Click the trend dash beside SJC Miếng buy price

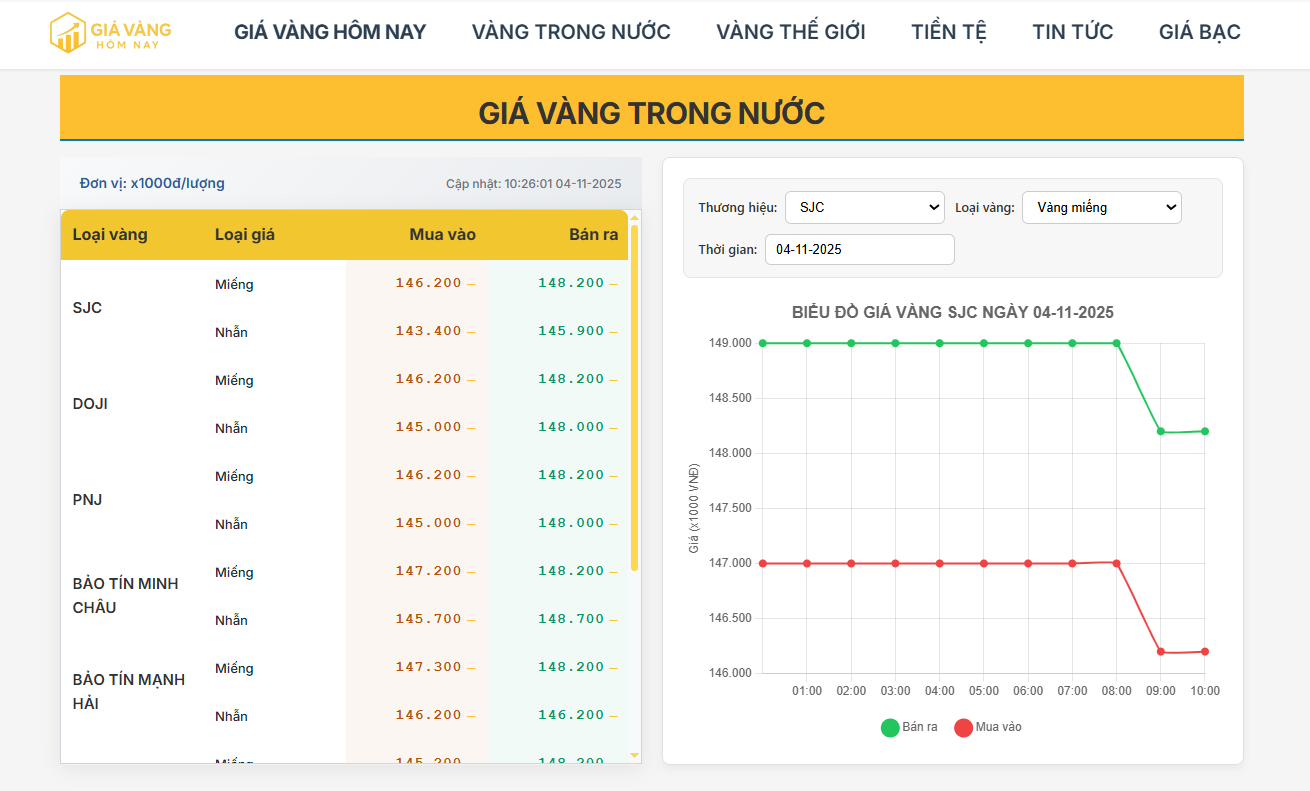pos(470,284)
